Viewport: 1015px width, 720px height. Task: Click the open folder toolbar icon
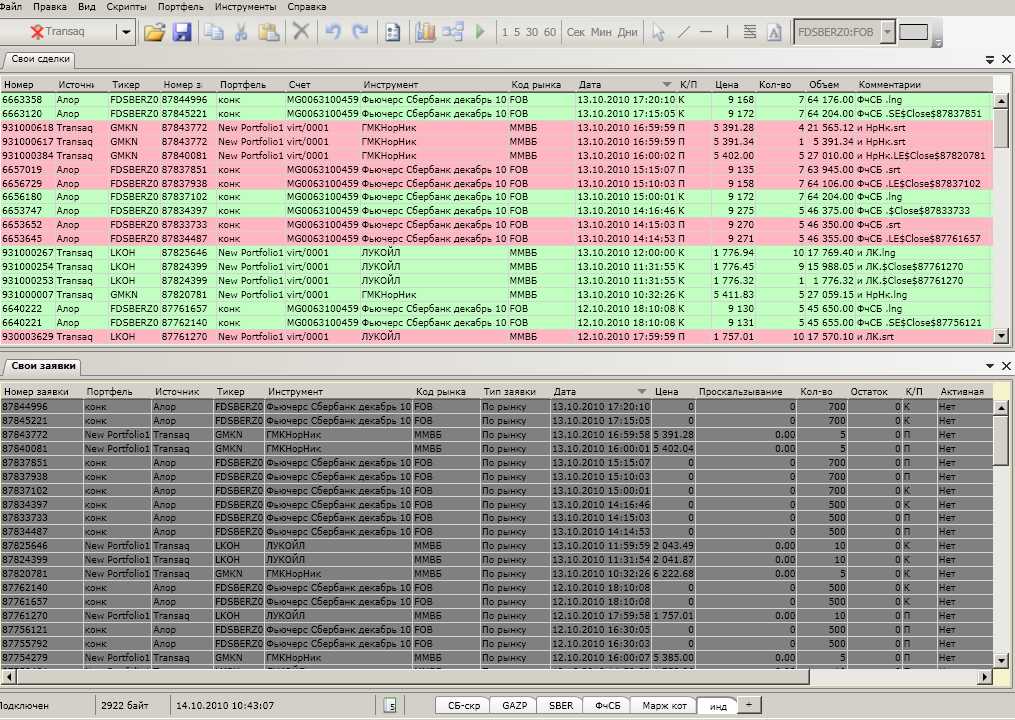(x=154, y=32)
